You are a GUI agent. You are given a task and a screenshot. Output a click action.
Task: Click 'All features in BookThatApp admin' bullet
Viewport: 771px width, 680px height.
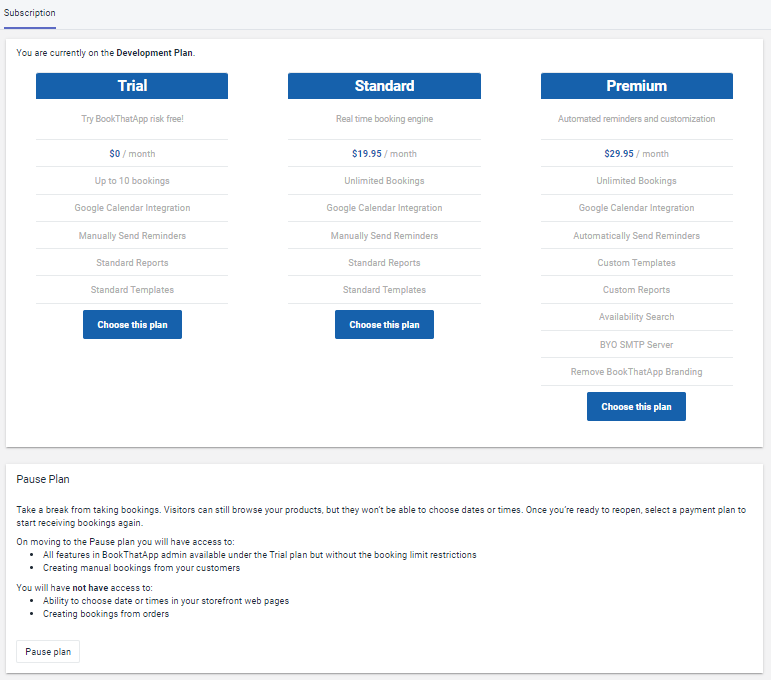[260, 555]
